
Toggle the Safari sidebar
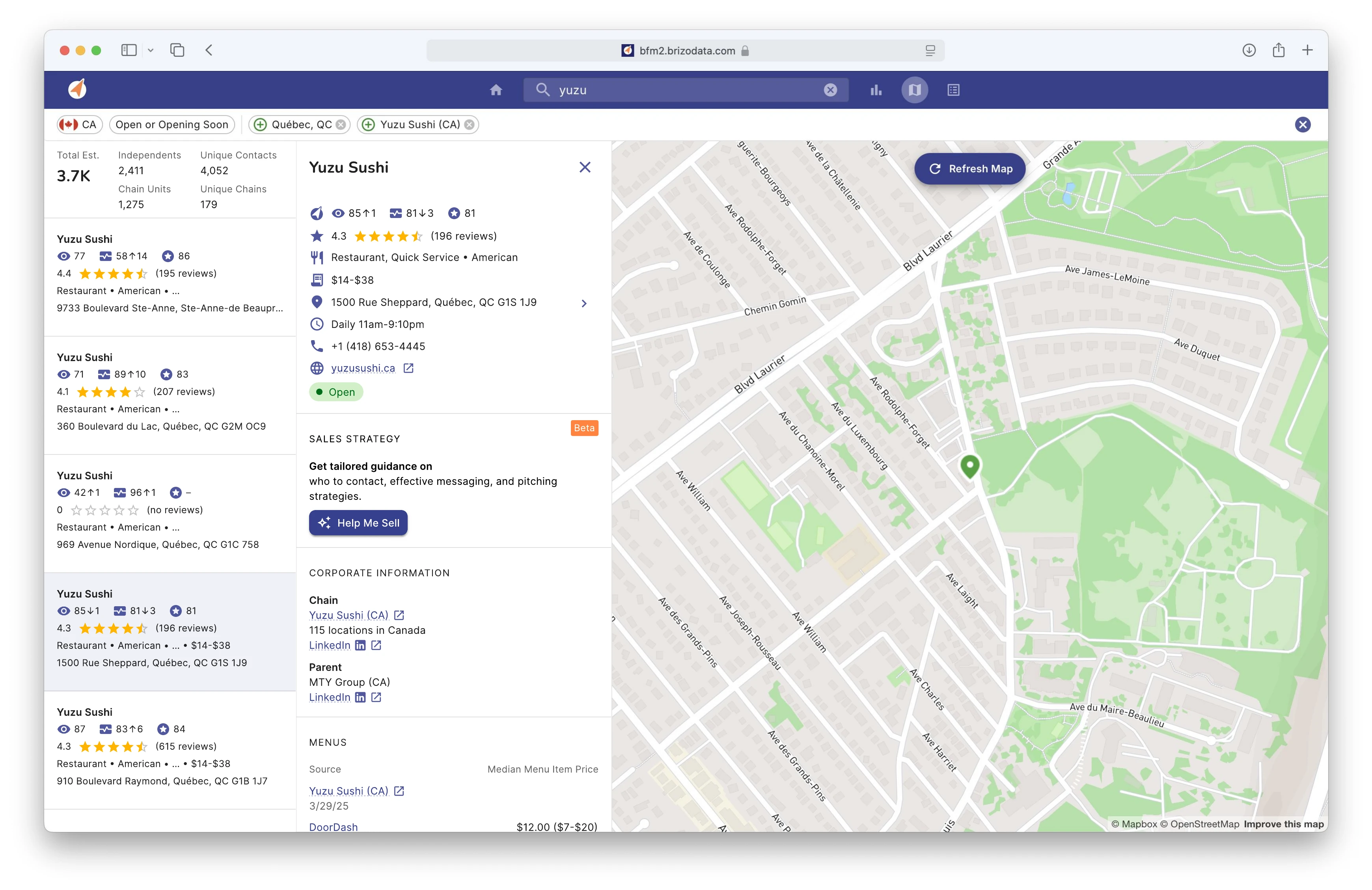pos(129,50)
